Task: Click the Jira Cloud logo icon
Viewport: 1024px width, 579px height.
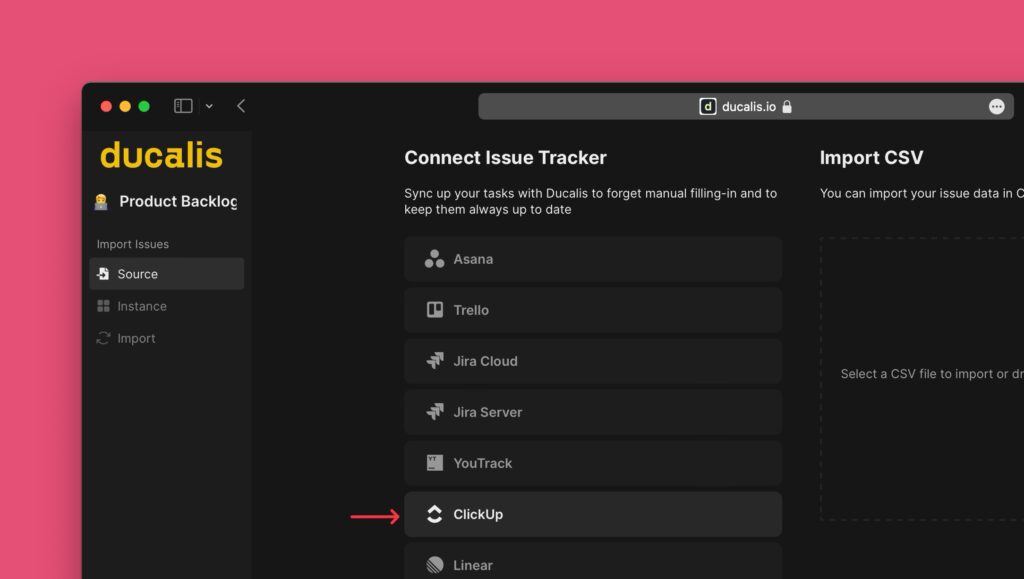Action: 434,361
